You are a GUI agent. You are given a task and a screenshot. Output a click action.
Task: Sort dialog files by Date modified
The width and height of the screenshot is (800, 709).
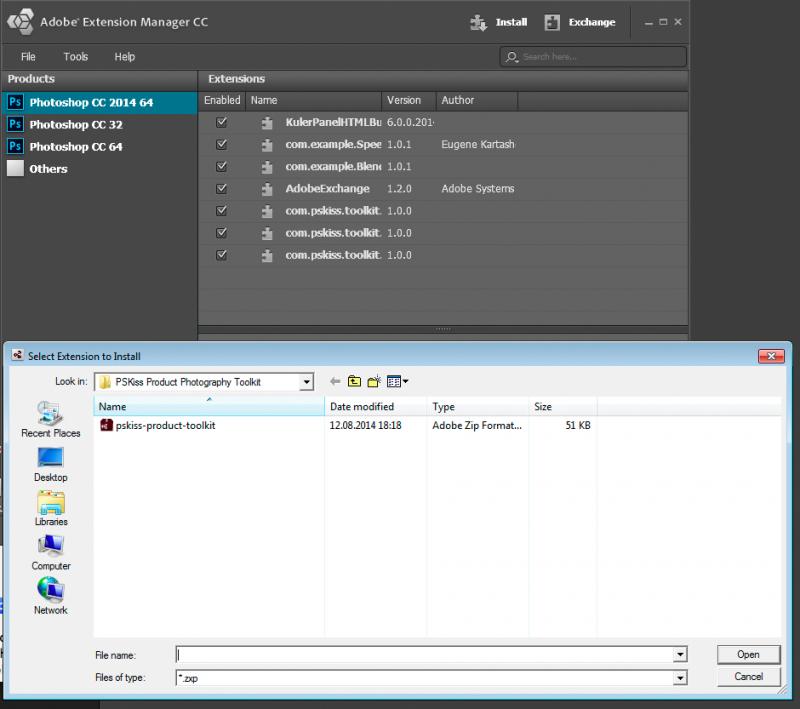[376, 407]
